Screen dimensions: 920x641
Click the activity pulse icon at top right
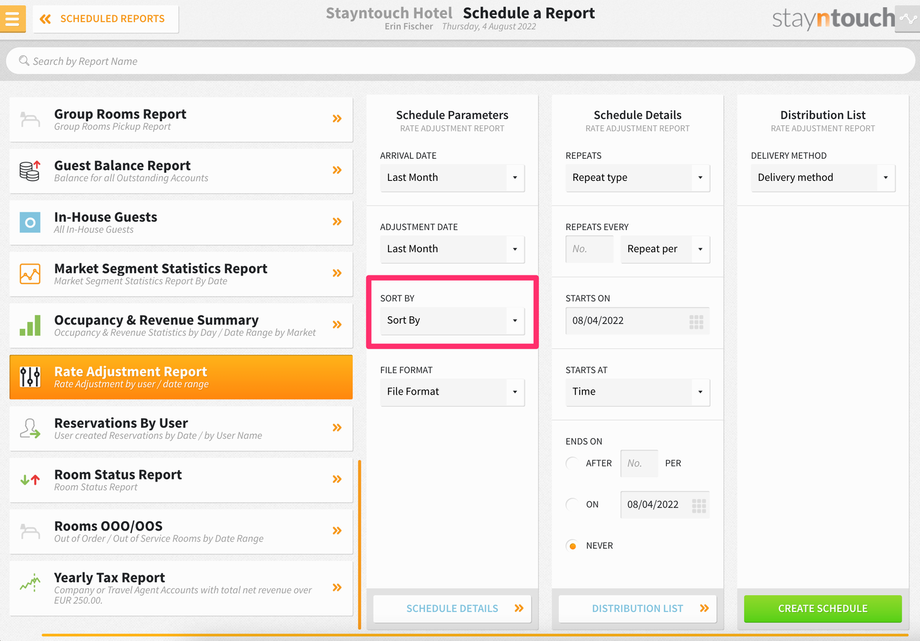tap(908, 19)
